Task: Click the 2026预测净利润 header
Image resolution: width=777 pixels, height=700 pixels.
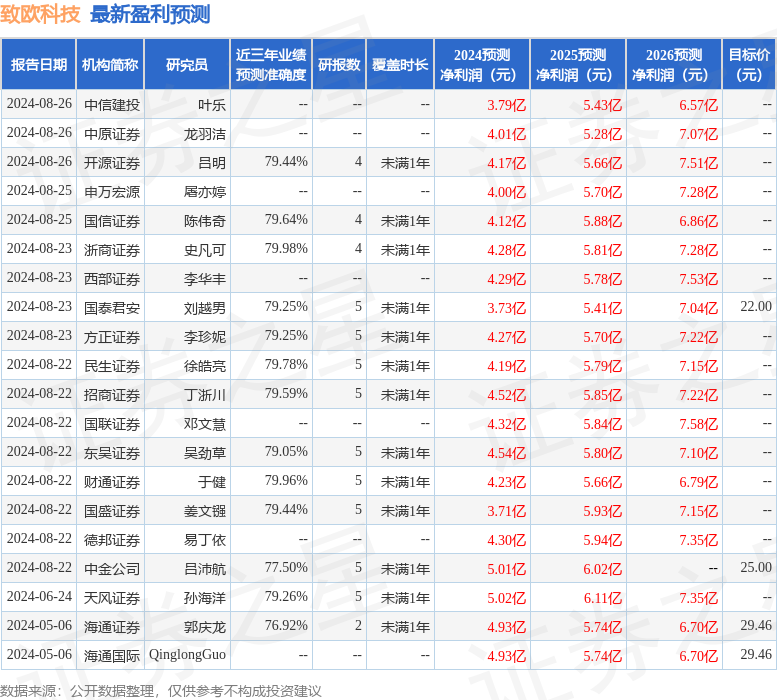Action: [x=674, y=64]
